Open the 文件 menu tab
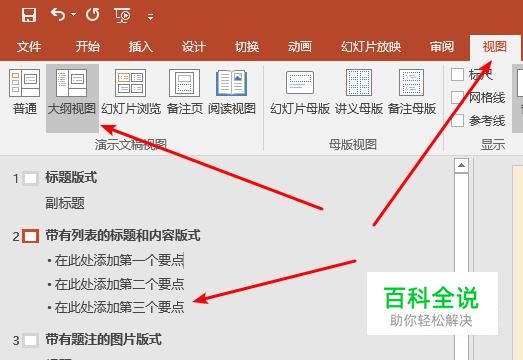Screen dimensions: 523x360 29,46
